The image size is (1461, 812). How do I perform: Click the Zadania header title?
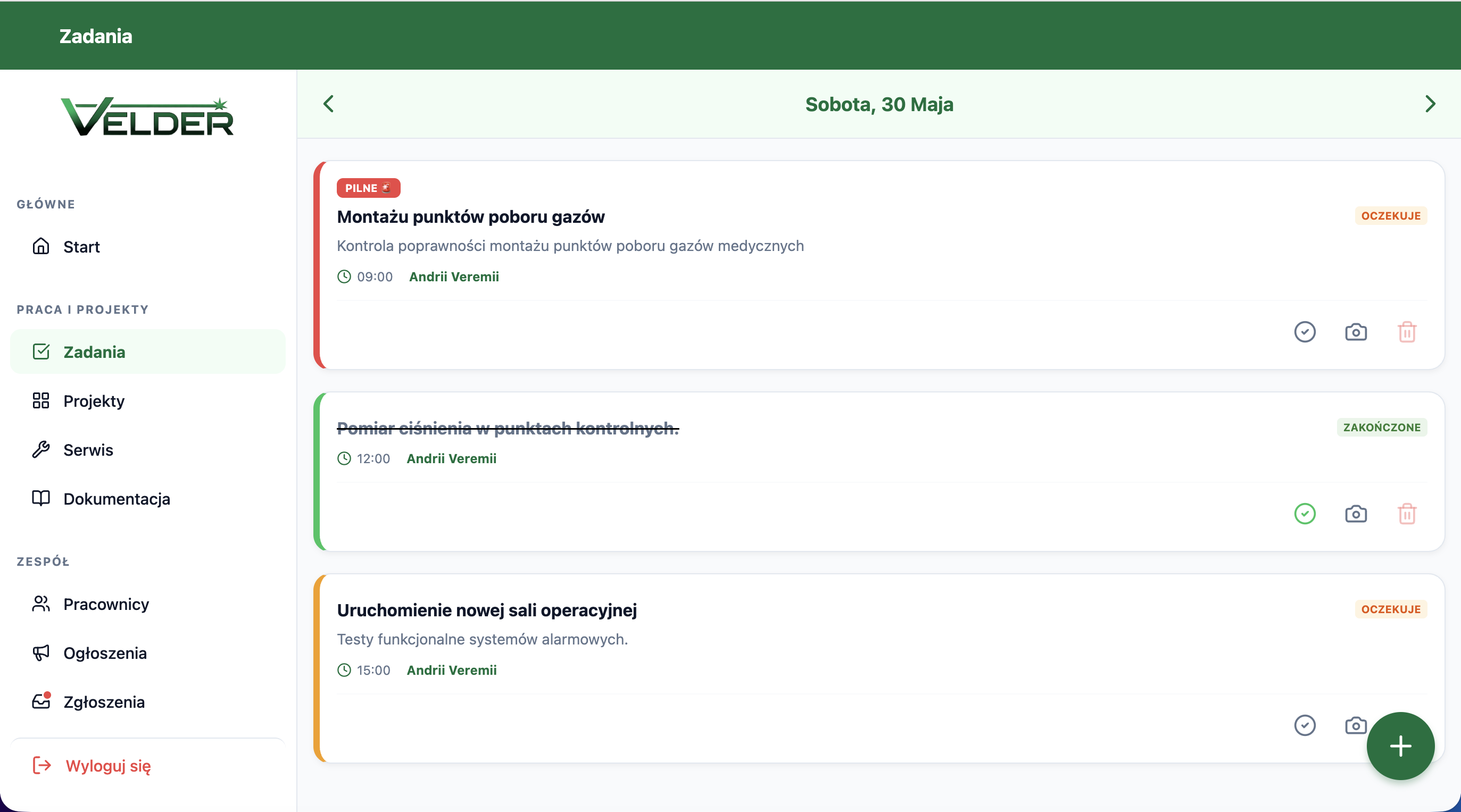click(x=96, y=36)
